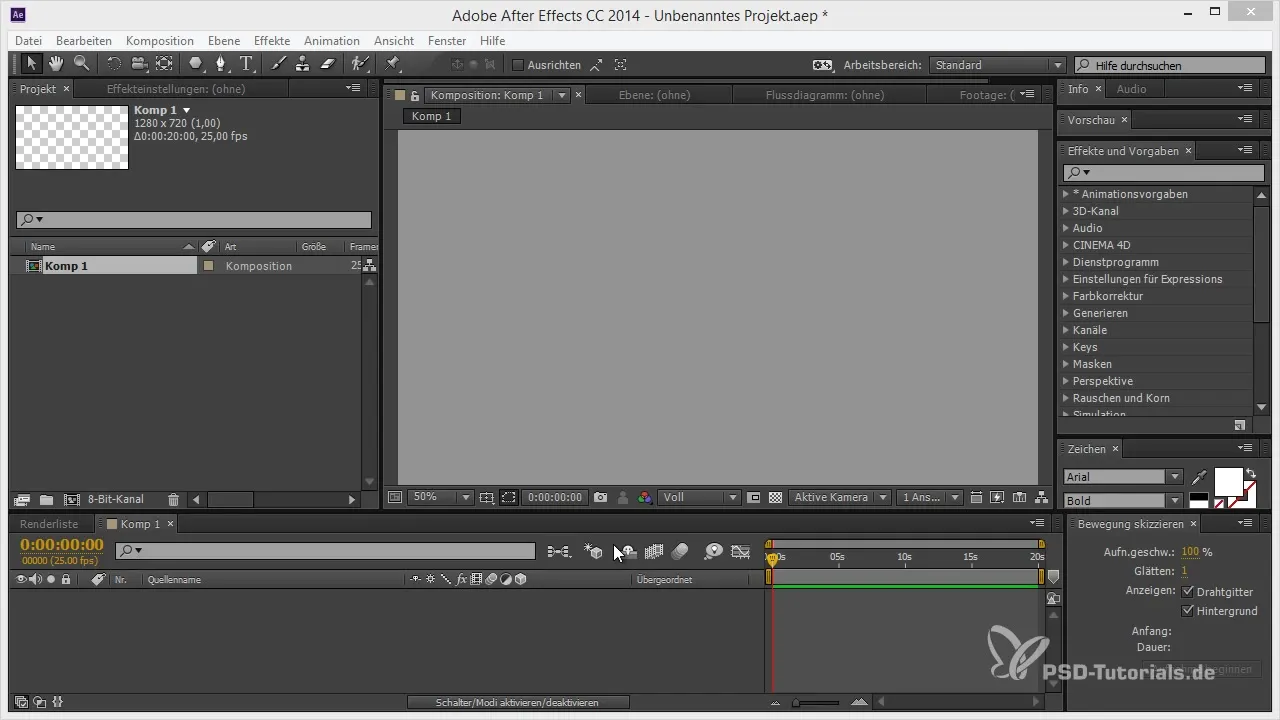Delete selected project item with trash icon

[173, 499]
